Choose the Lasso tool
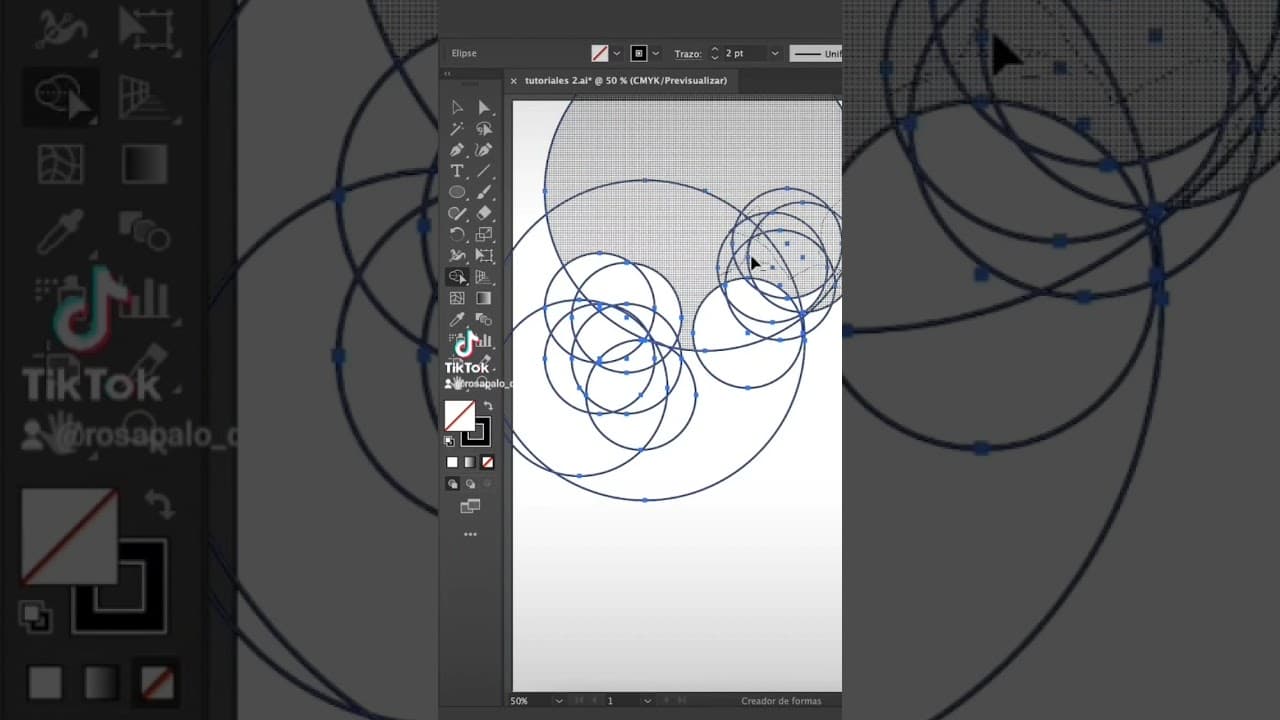Image resolution: width=1280 pixels, height=720 pixels. coord(484,129)
